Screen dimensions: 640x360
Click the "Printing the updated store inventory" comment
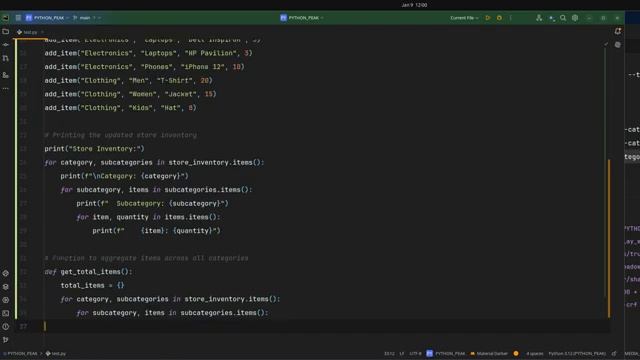120,135
